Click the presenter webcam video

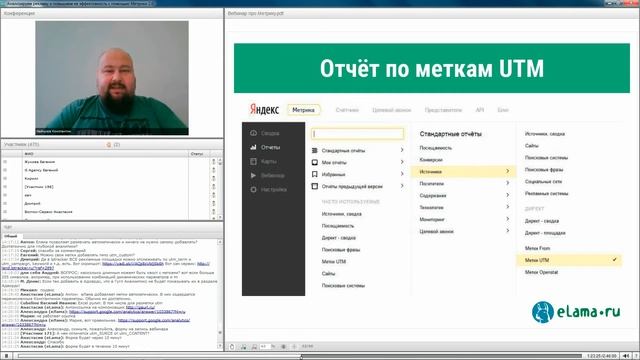(x=112, y=78)
